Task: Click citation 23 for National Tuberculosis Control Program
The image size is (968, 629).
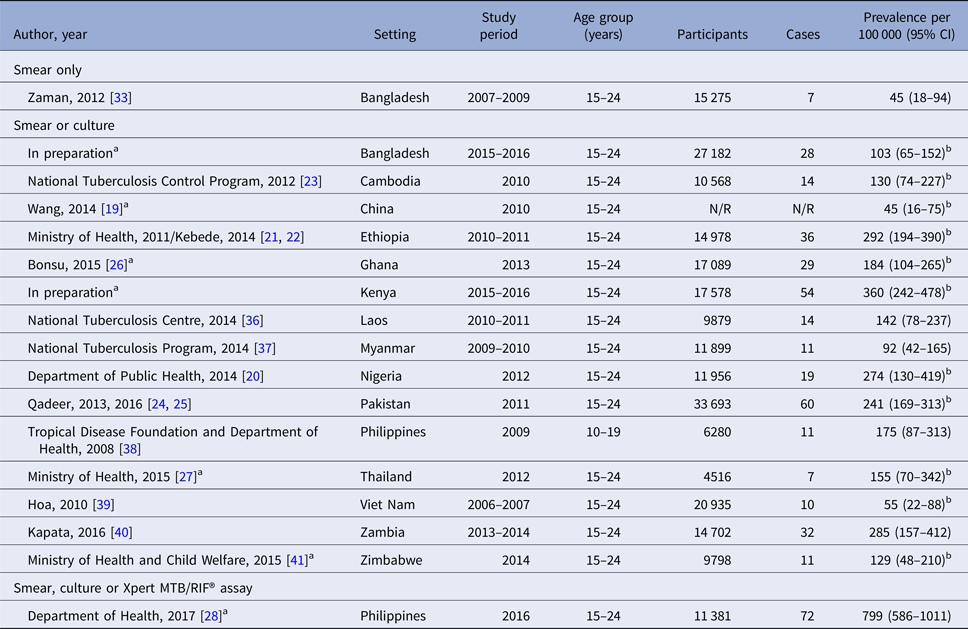Action: click(311, 181)
